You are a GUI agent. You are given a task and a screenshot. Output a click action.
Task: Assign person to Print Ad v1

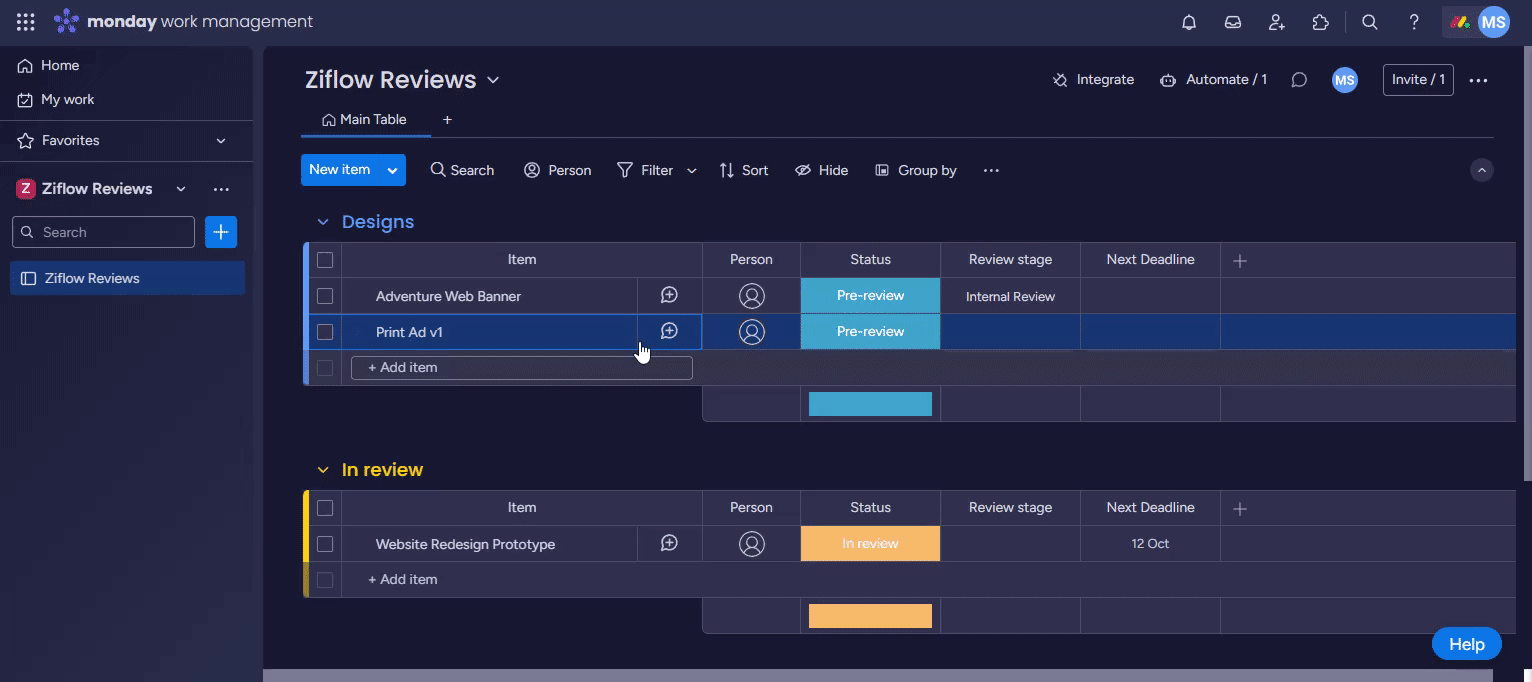751,332
